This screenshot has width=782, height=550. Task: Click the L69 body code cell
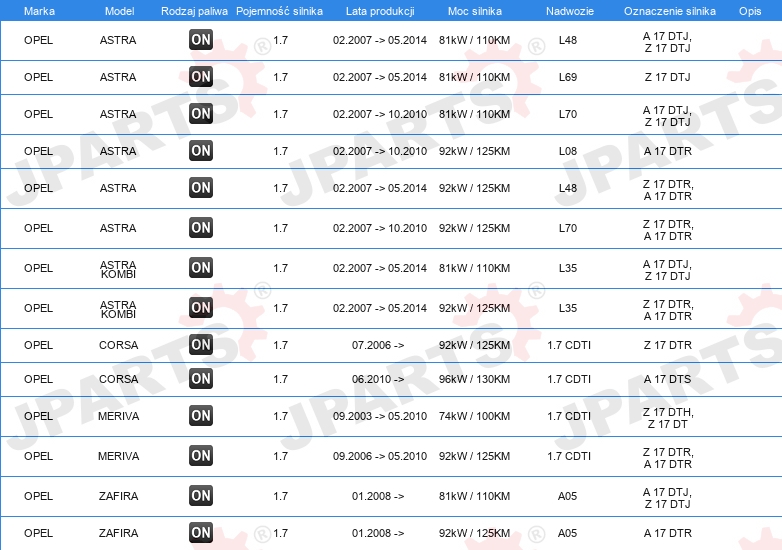(x=568, y=77)
